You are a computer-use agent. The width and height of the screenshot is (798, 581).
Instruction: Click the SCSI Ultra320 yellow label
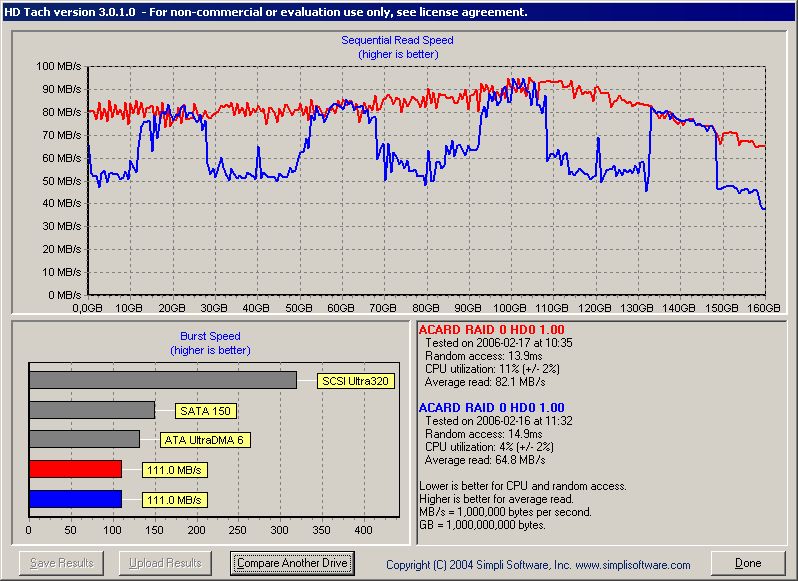pos(356,381)
